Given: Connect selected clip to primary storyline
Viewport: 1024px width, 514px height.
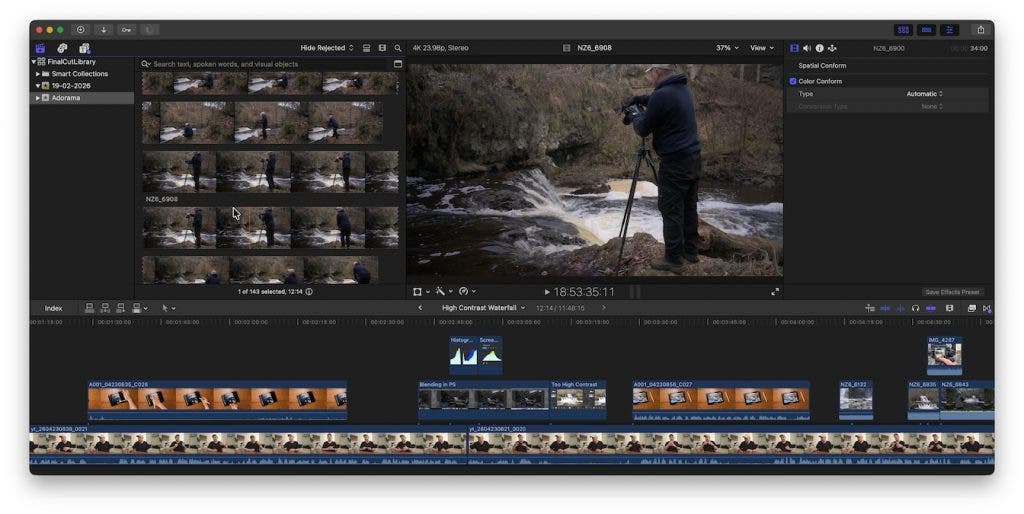Looking at the screenshot, I should click(x=89, y=308).
